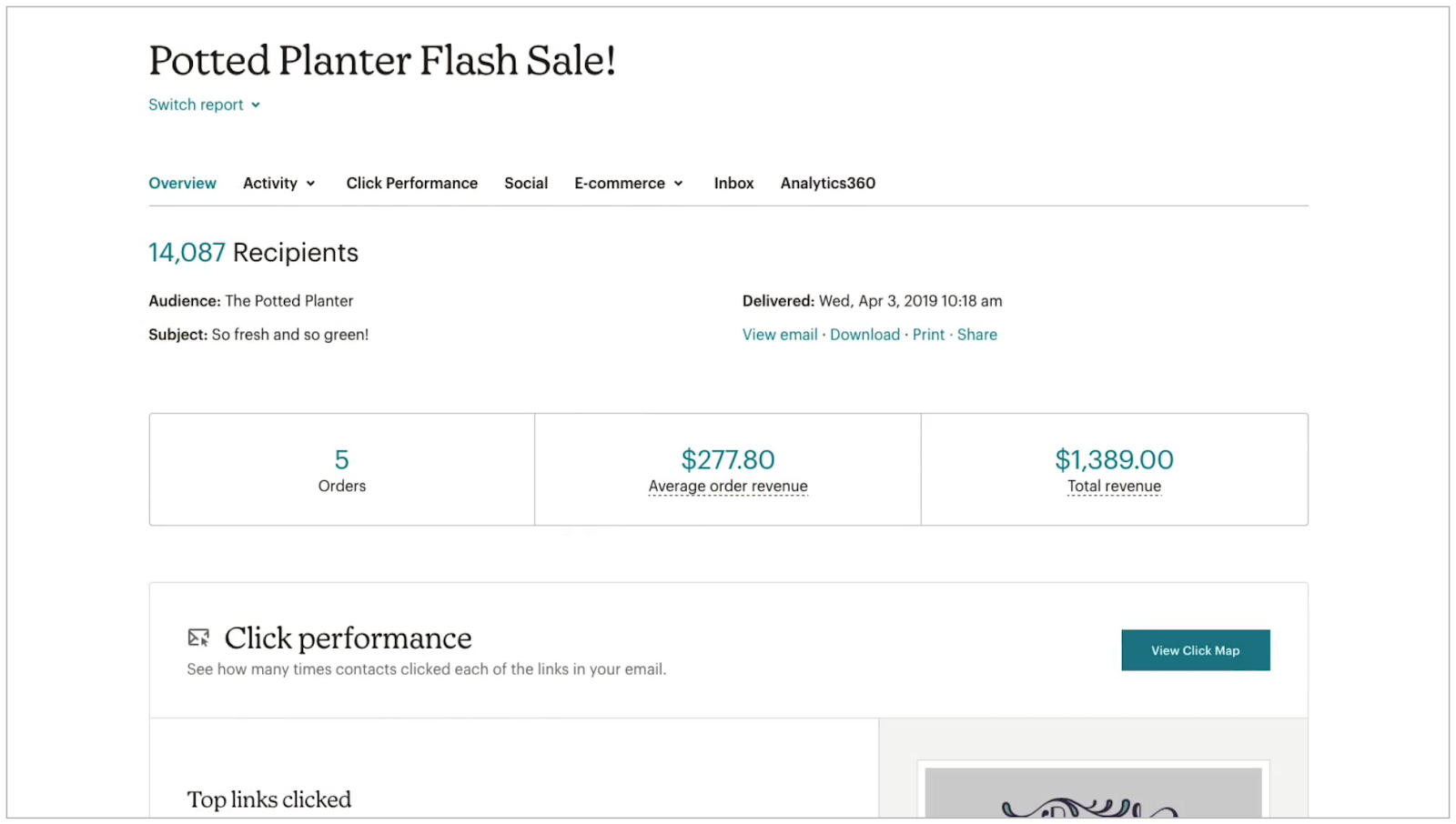Expand the E-commerce tab dropdown
1456x824 pixels.
coord(628,183)
